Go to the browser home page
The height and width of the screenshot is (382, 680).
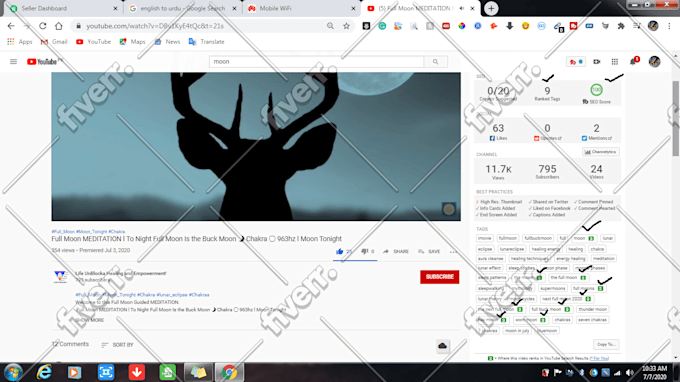click(59, 26)
